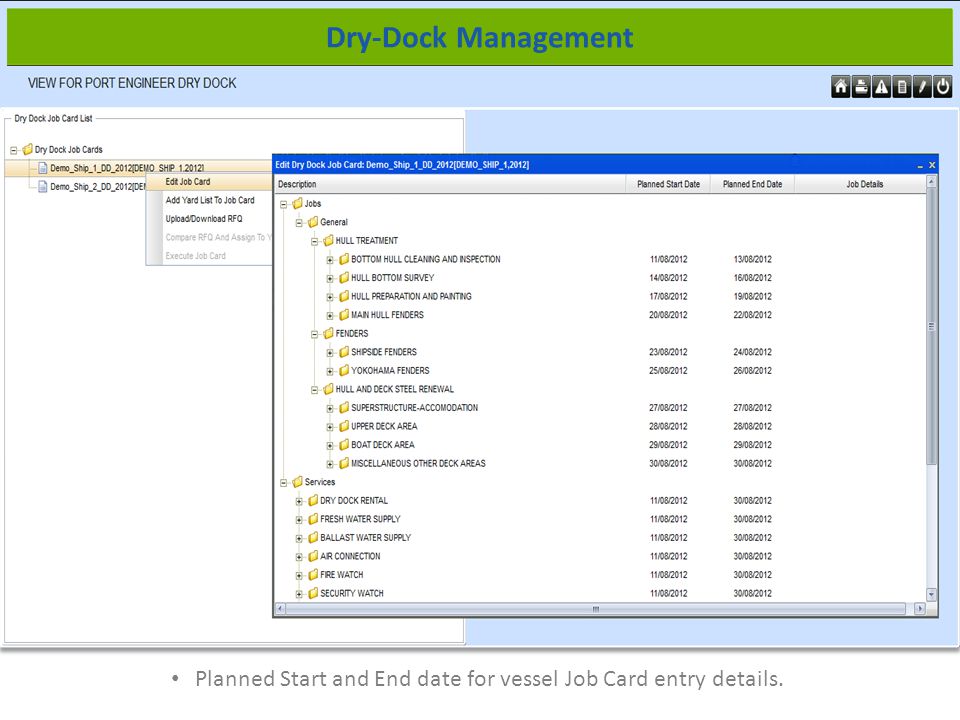Collapse the Dry Dock Job Cards tree root
The height and width of the screenshot is (720, 960).
click(x=13, y=150)
